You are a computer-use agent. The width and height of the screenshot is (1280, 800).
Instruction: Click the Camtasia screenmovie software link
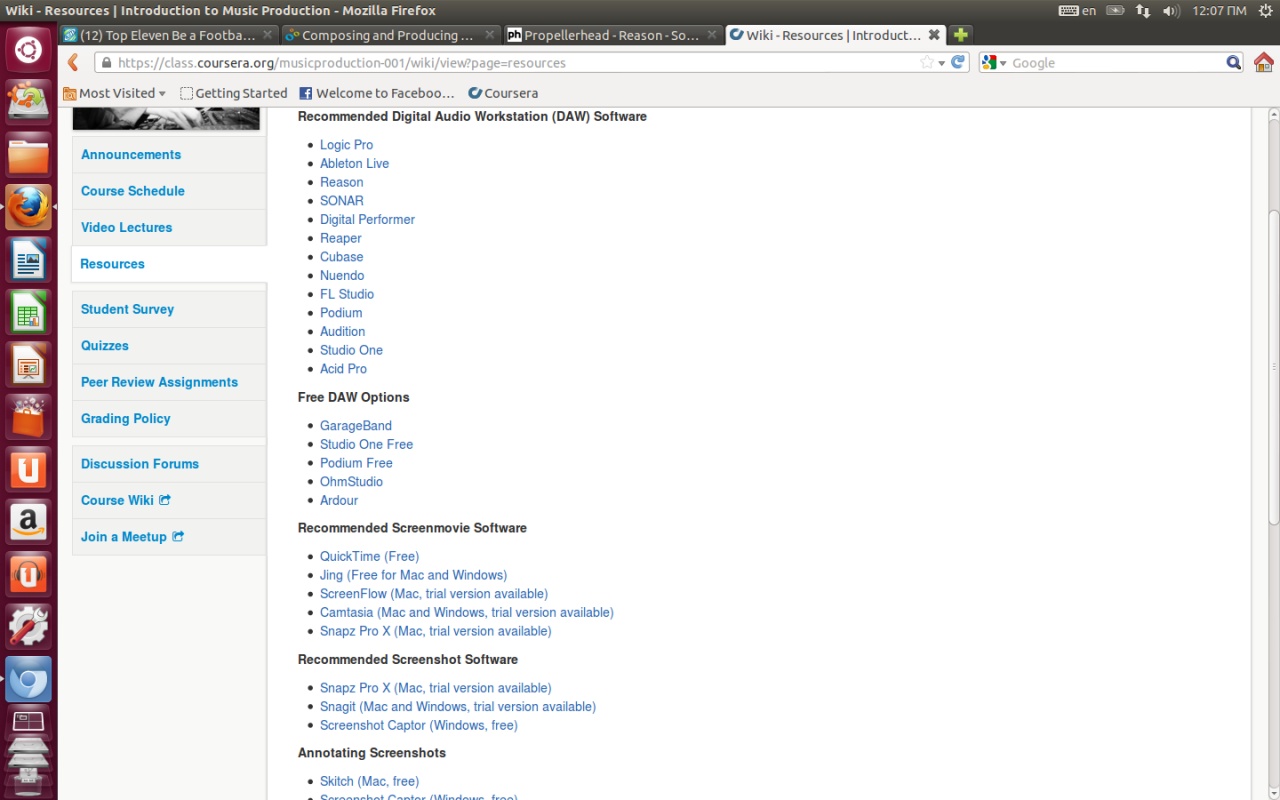point(467,613)
